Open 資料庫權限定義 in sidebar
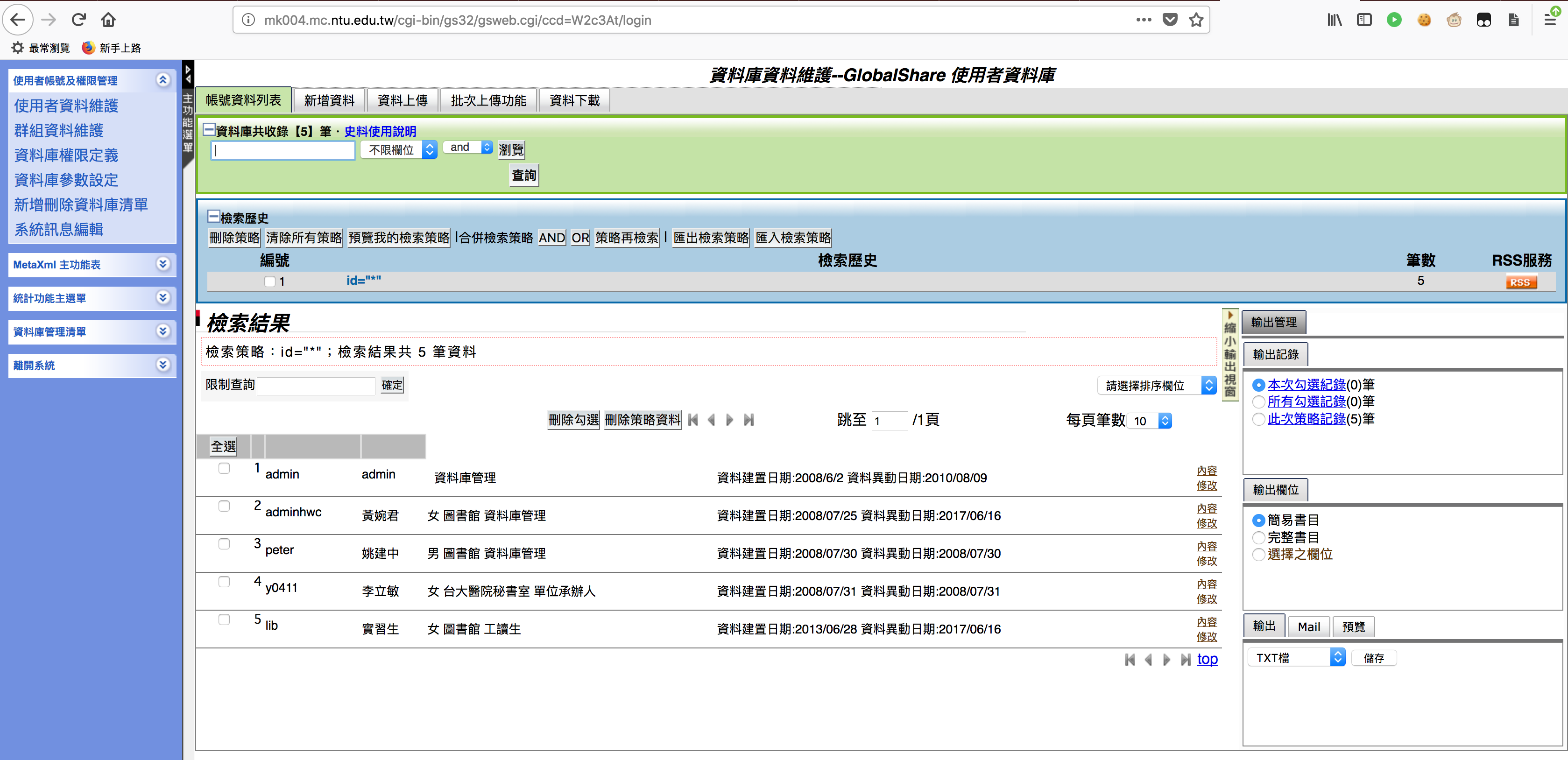1568x760 pixels. tap(66, 155)
